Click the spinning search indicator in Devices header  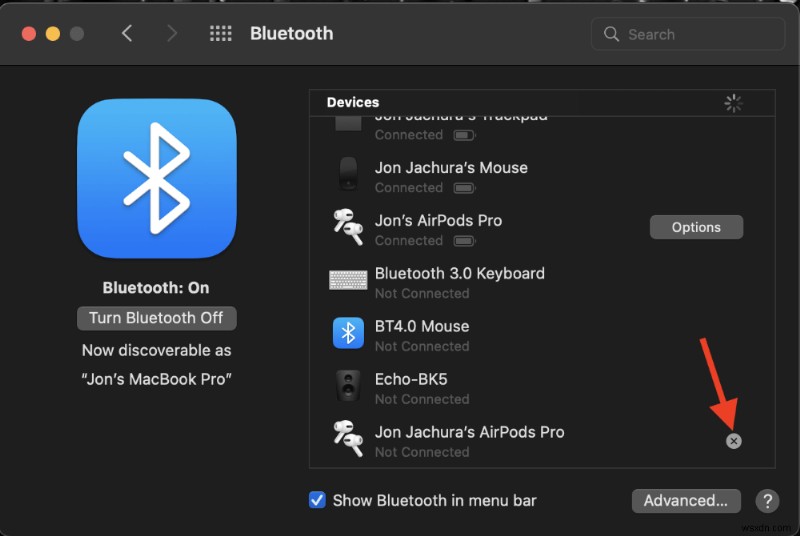[734, 103]
